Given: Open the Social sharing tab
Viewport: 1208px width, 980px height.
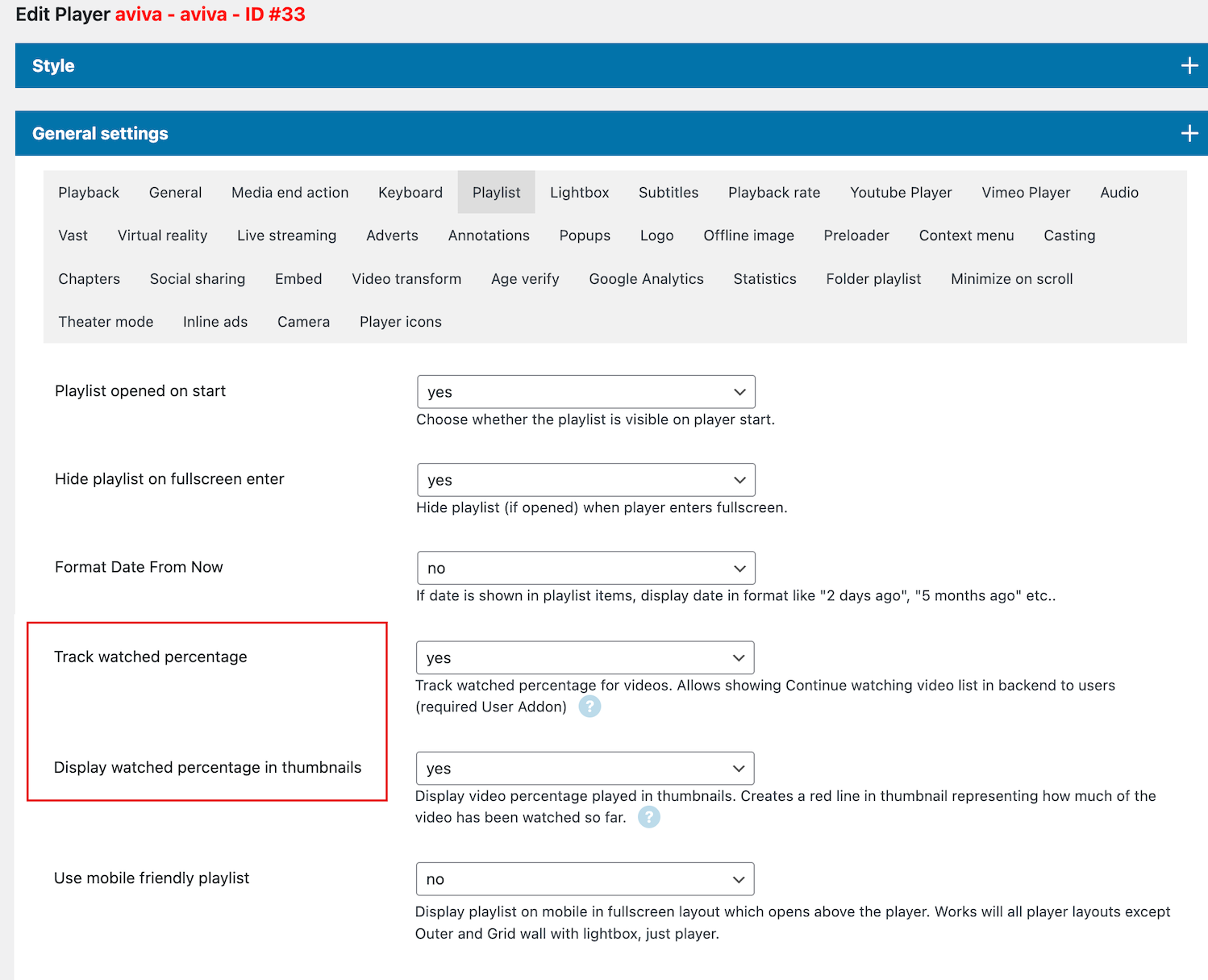Looking at the screenshot, I should 198,279.
